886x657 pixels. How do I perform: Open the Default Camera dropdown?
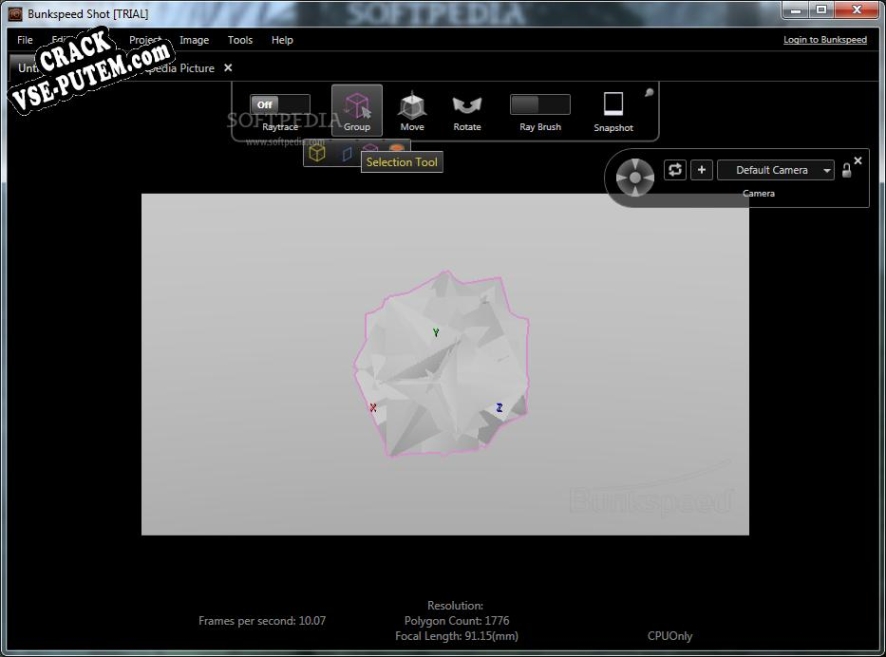point(776,170)
